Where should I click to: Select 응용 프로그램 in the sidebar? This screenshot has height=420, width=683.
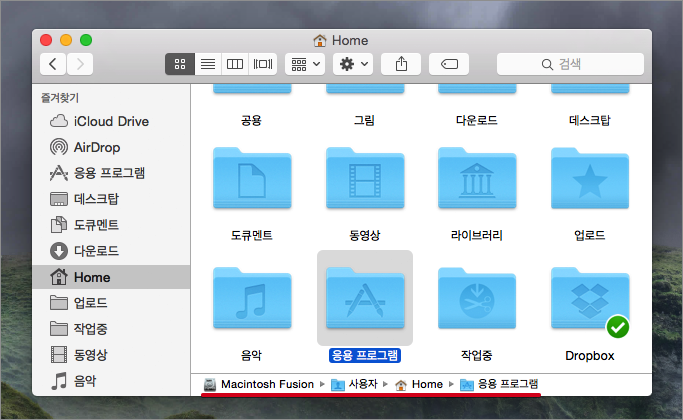click(111, 173)
